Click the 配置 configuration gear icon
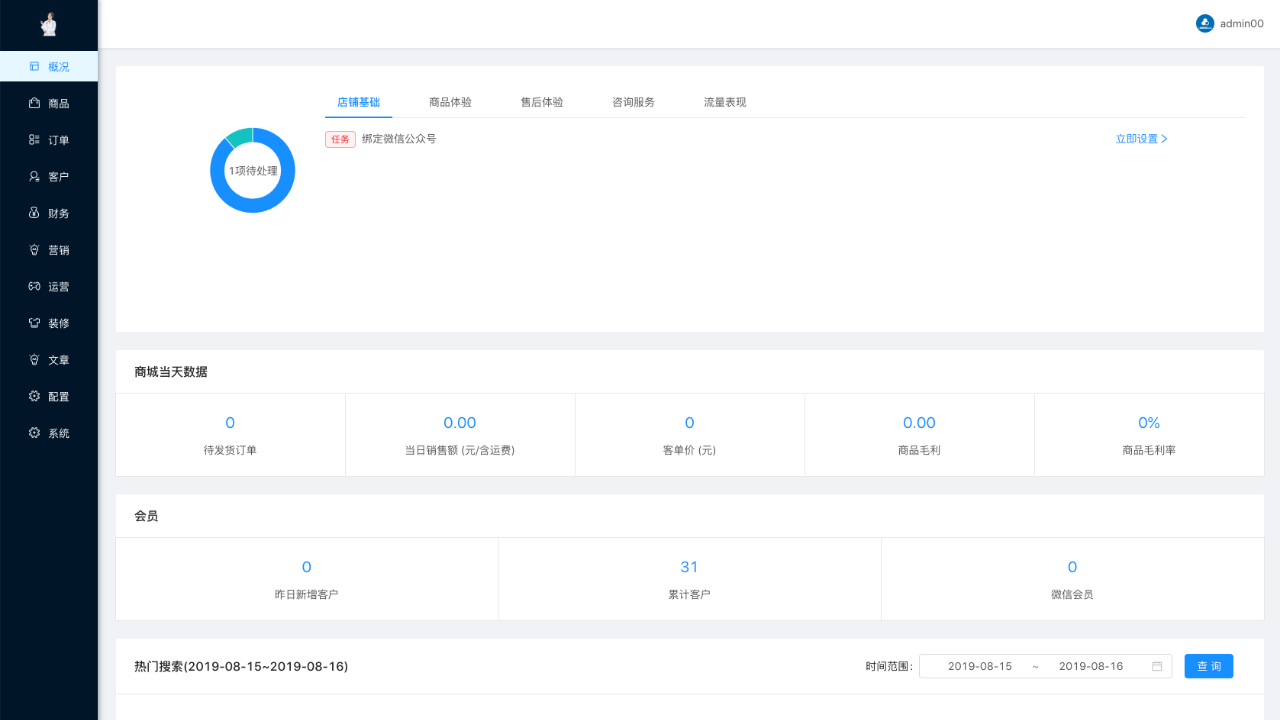The height and width of the screenshot is (720, 1280). (34, 396)
